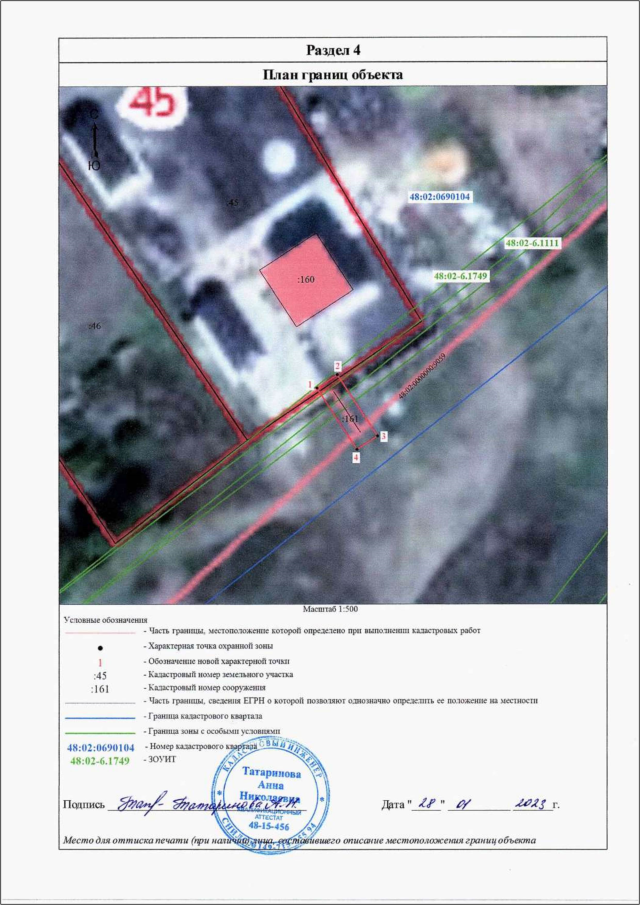The width and height of the screenshot is (640, 905).
Task: Click the green special zone line in legend
Action: pyautogui.click(x=99, y=732)
